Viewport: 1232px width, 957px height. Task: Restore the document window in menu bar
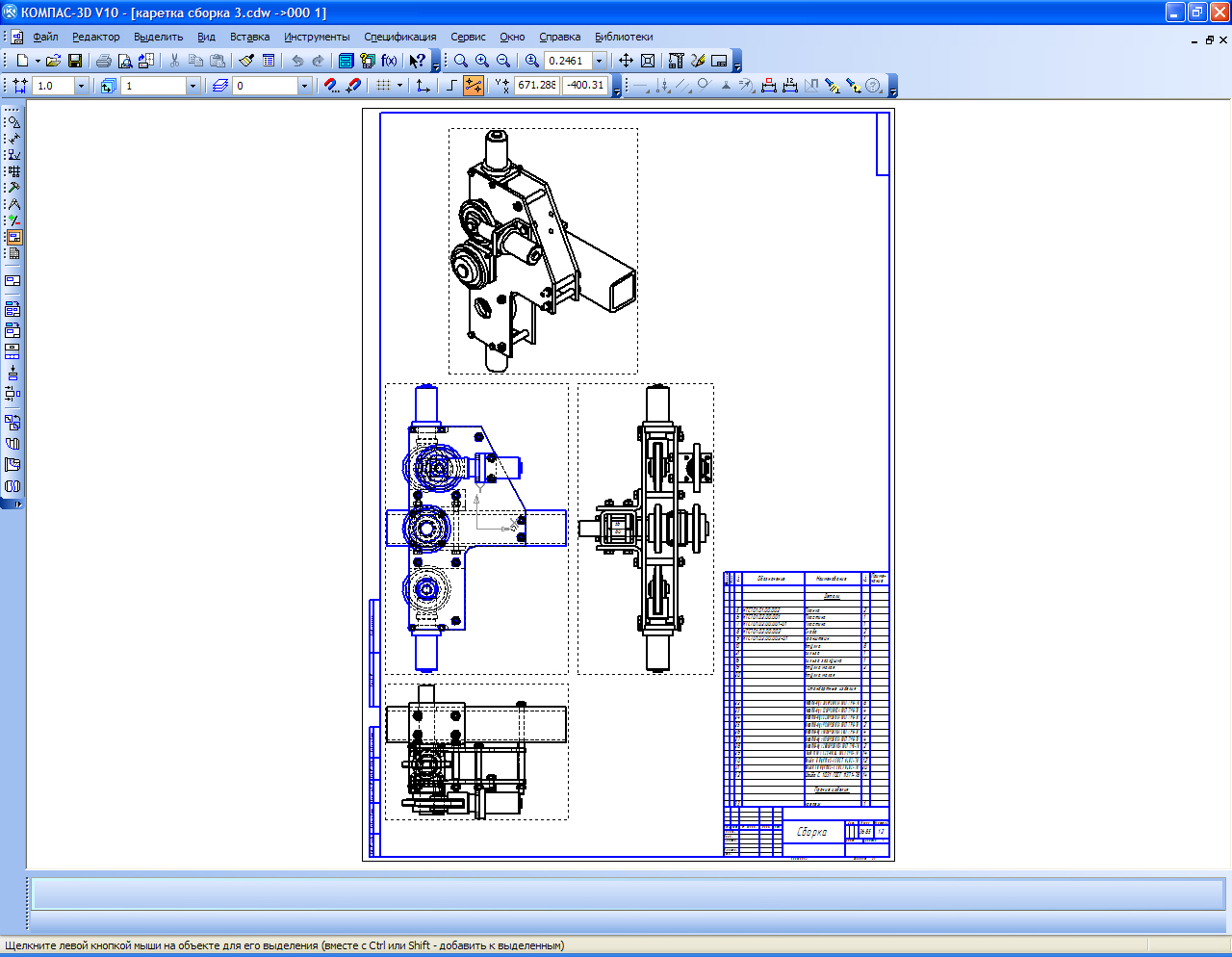[1210, 39]
